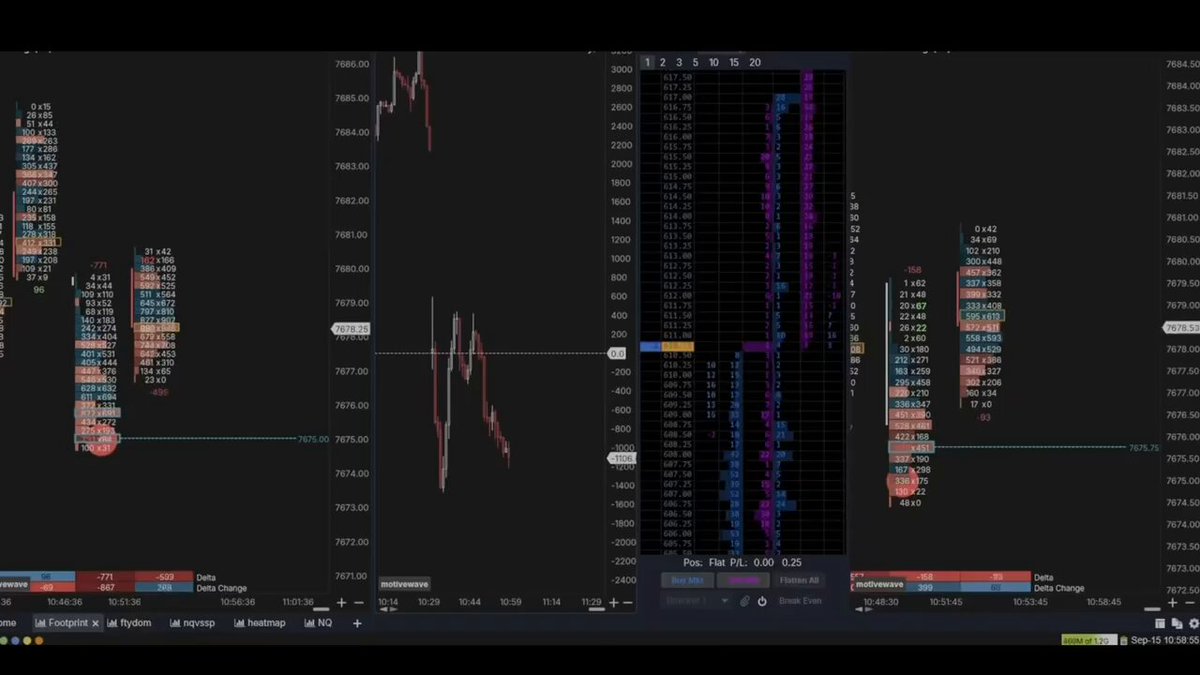Click the 7678.25 price label on left axis

[351, 328]
